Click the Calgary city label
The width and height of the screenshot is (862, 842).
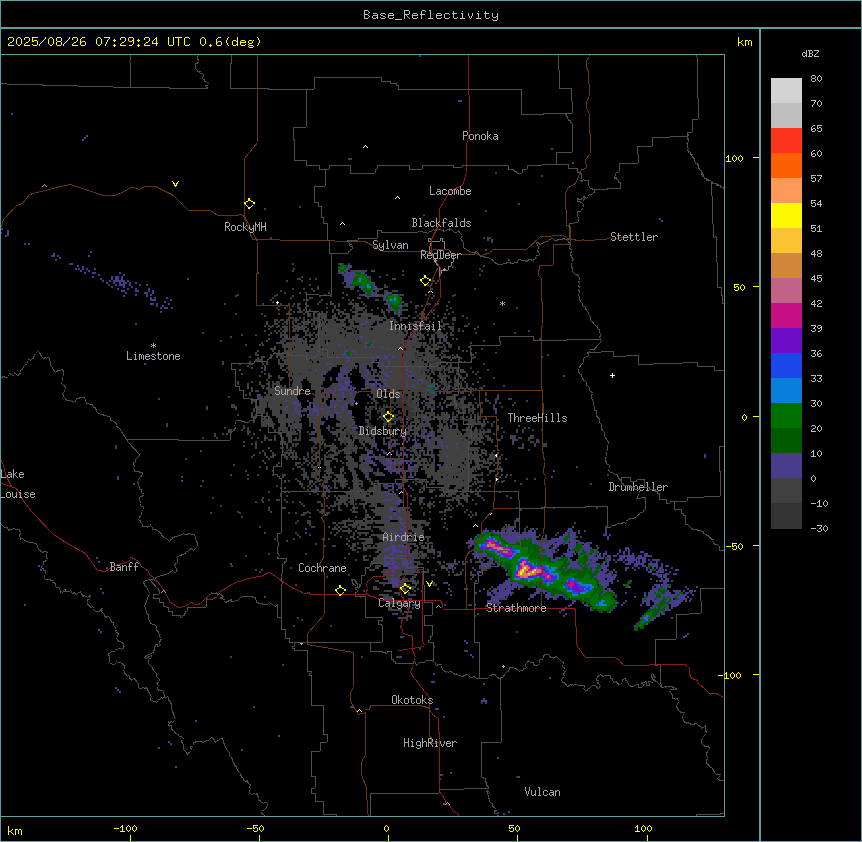(399, 603)
